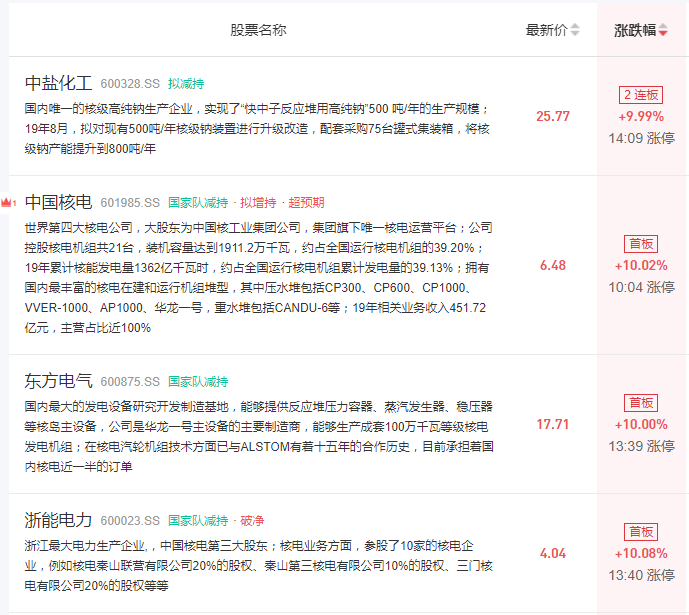The height and width of the screenshot is (615, 689).
Task: Click stock code 600875.SS
Action: 130,382
